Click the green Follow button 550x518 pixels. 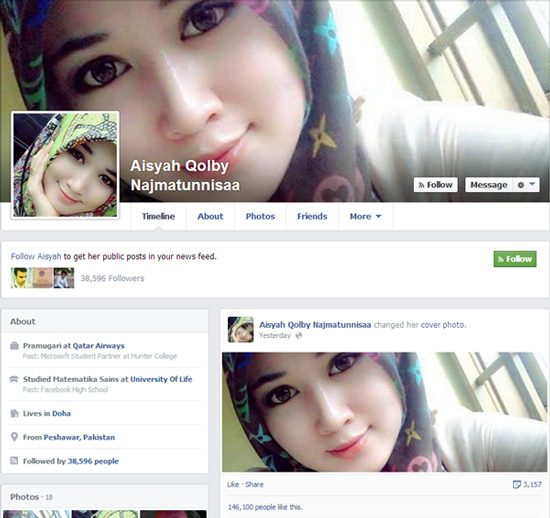click(x=515, y=259)
